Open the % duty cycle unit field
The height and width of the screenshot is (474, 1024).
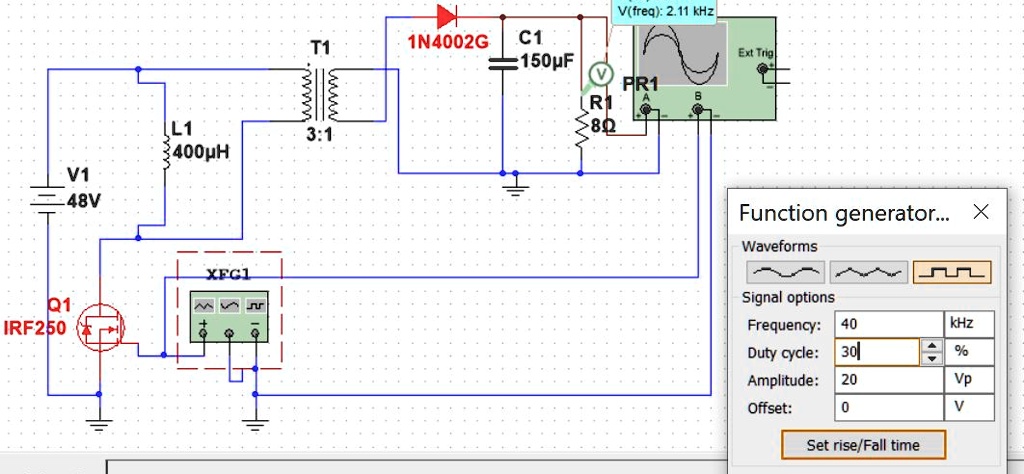[970, 352]
